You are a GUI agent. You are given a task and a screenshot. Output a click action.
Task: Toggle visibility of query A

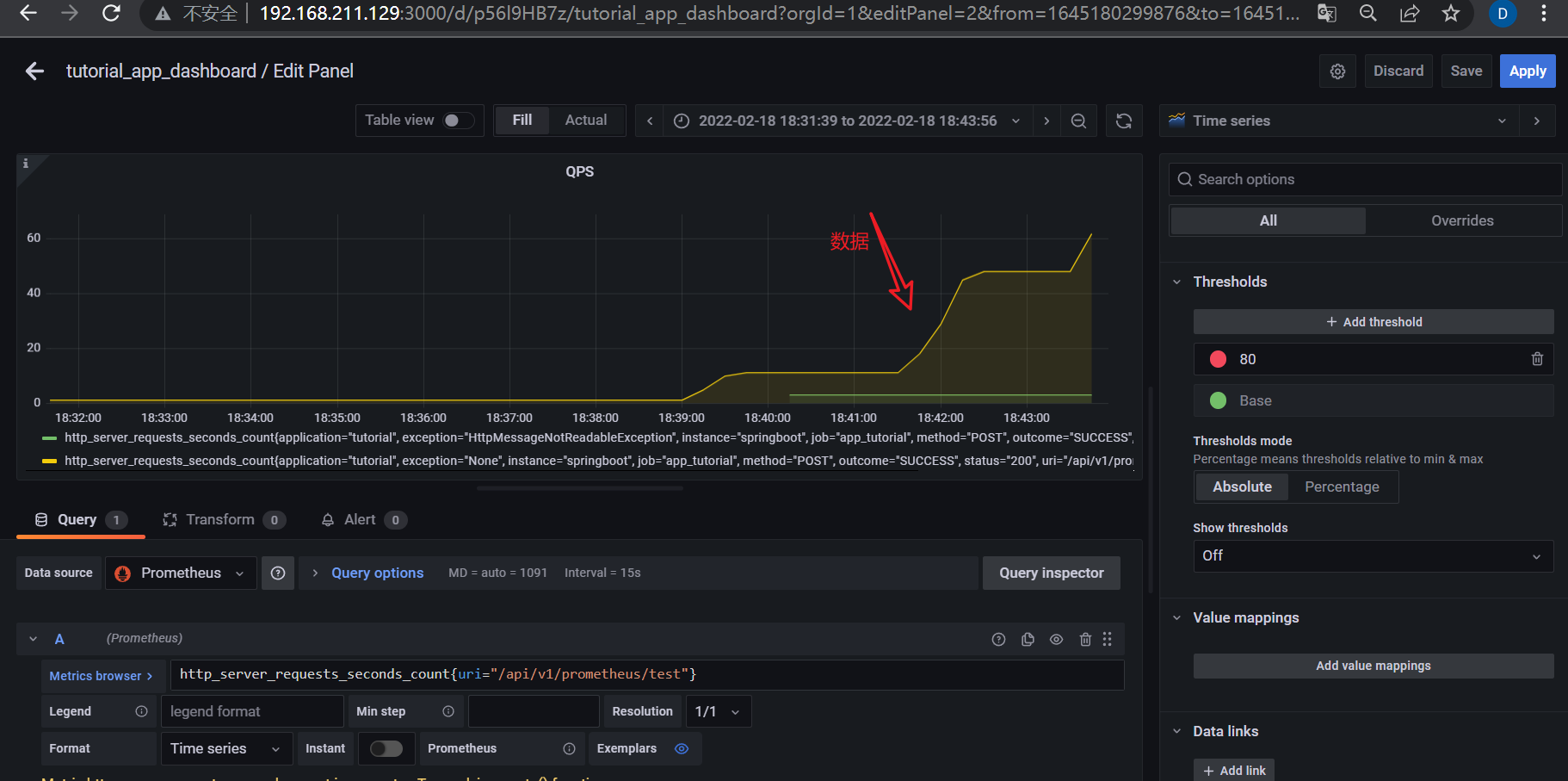[x=1056, y=639]
